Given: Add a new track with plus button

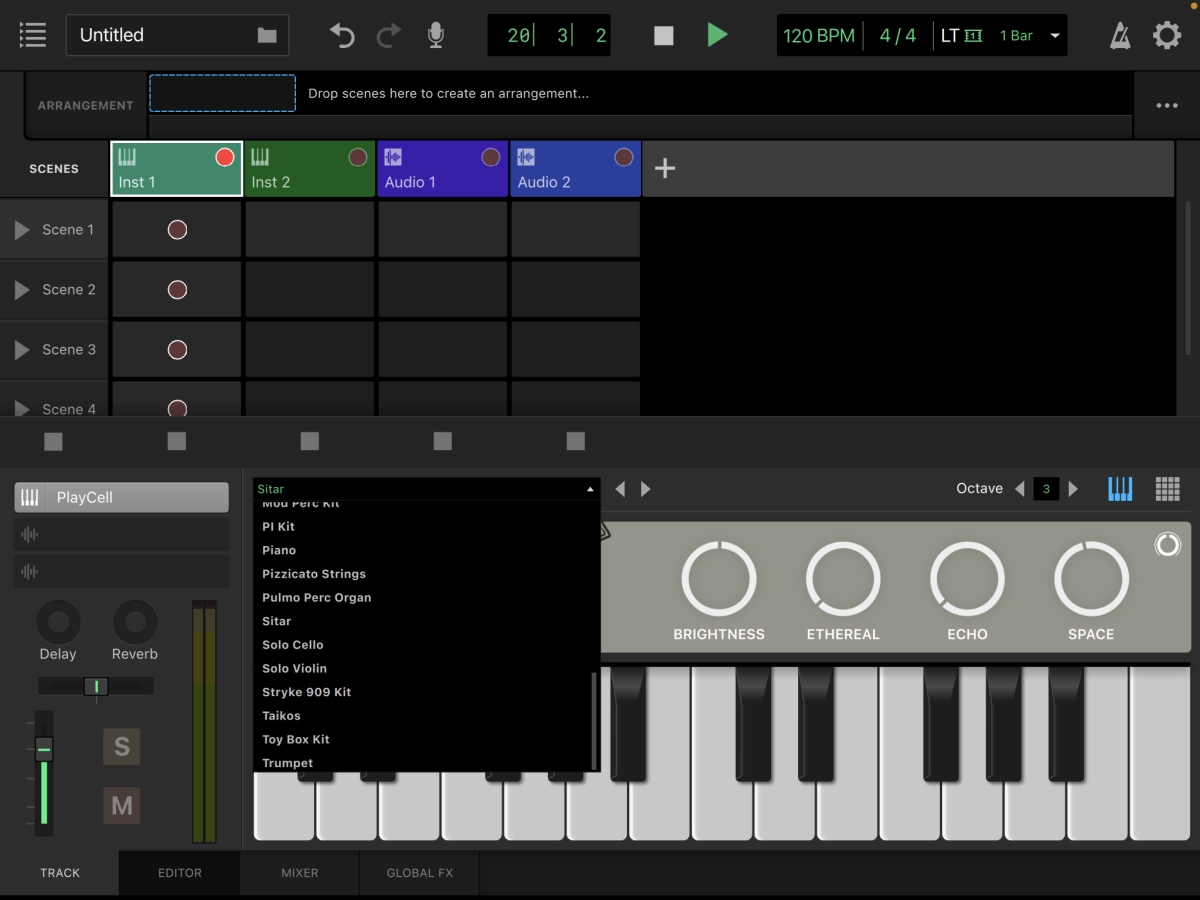Looking at the screenshot, I should (x=665, y=168).
